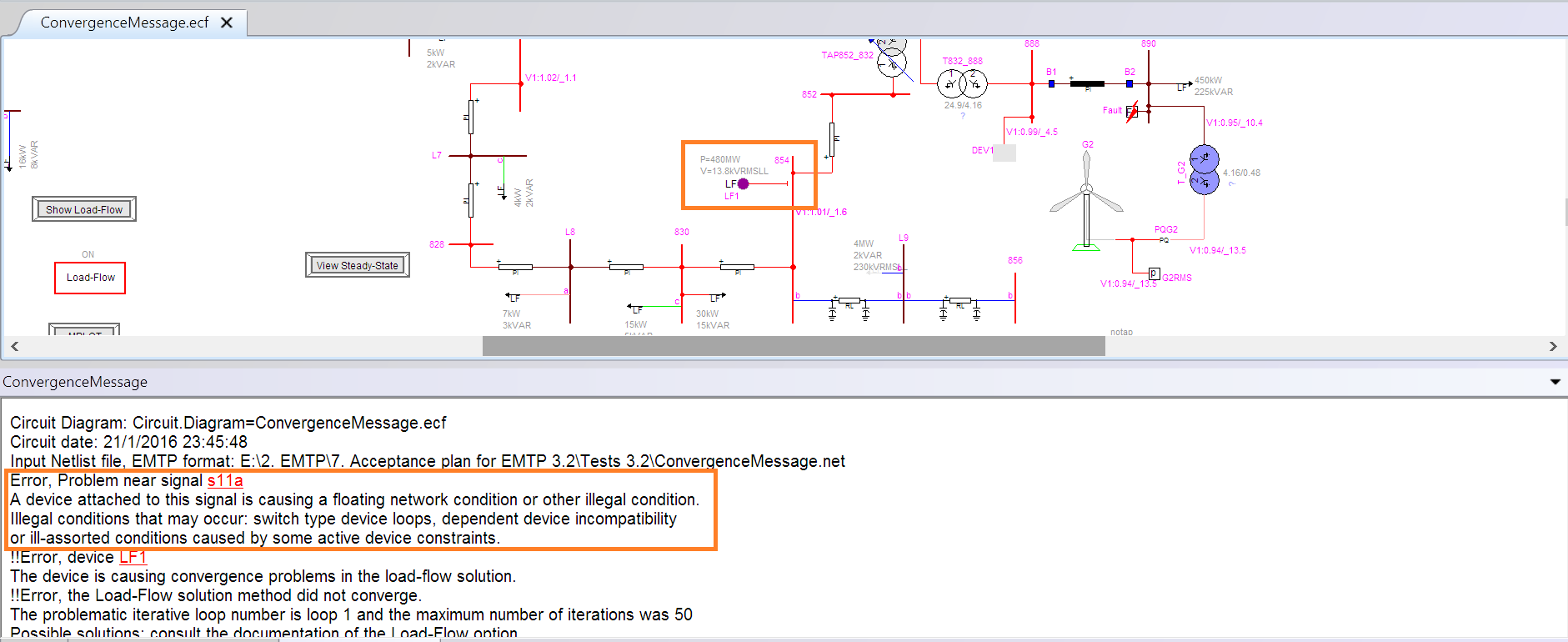Select the T832_888 transformer symbol

point(962,83)
